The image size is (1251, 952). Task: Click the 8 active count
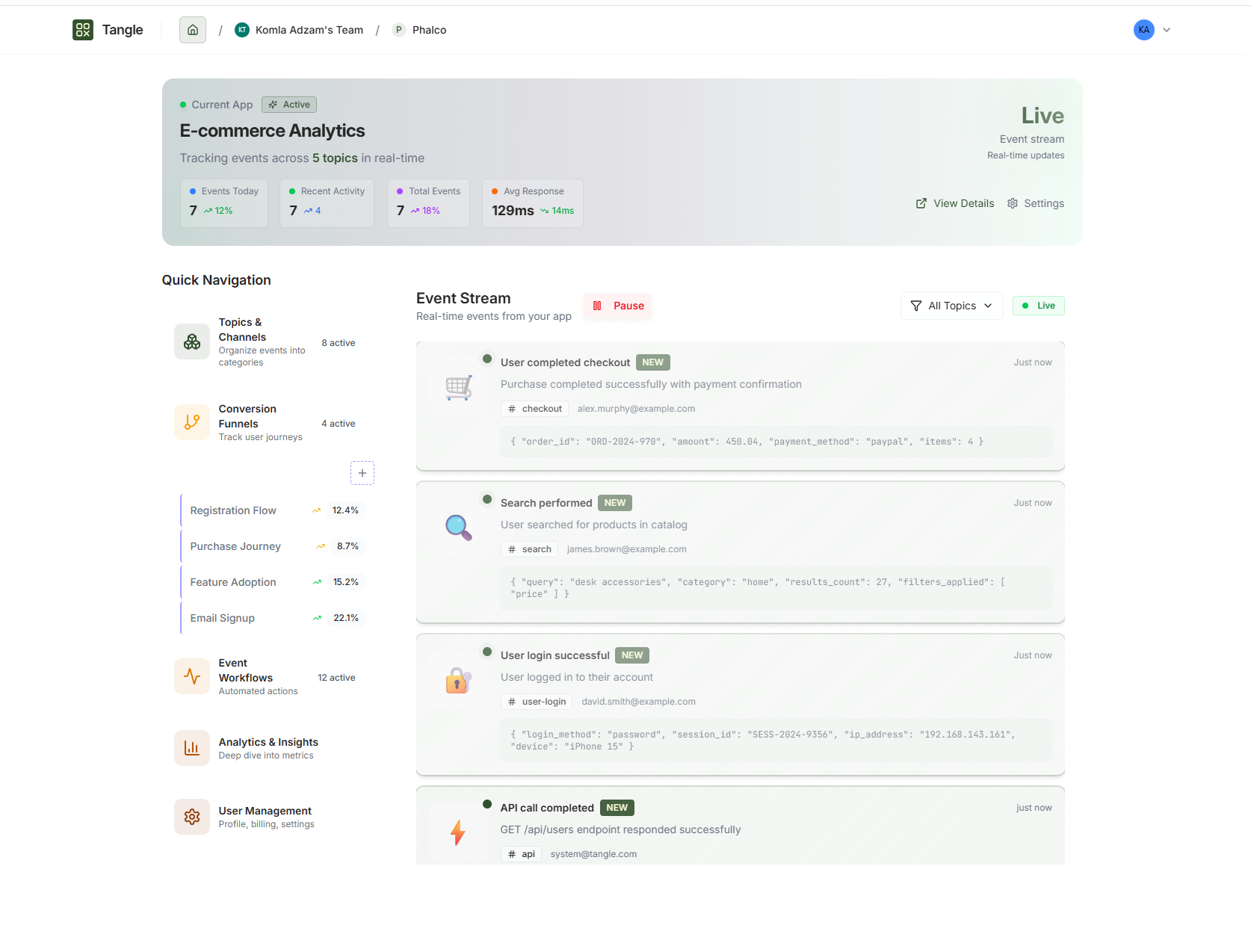pos(339,343)
